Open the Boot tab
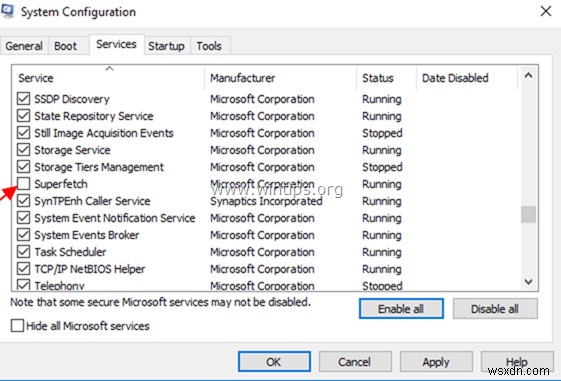The height and width of the screenshot is (381, 561). tap(65, 46)
